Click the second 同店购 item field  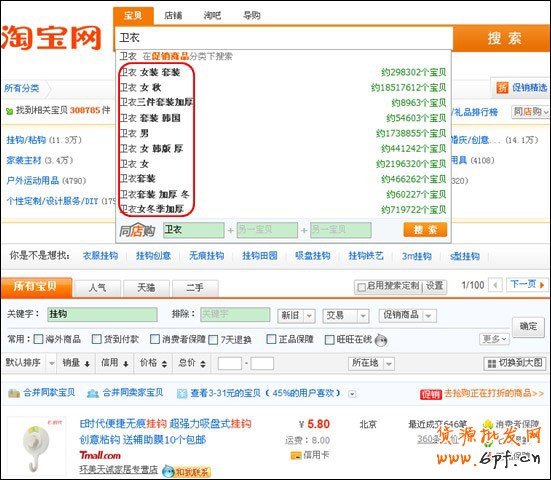pos(267,230)
